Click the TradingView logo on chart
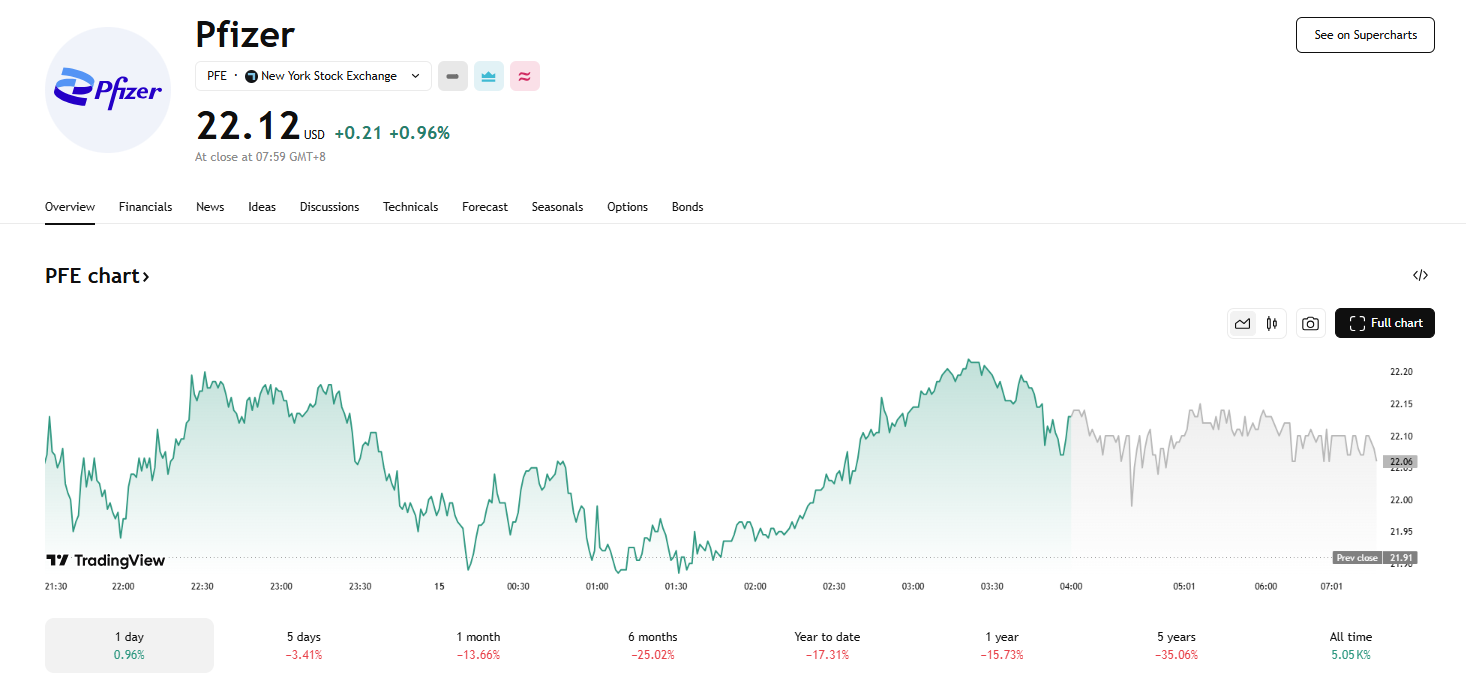Image resolution: width=1466 pixels, height=683 pixels. point(105,560)
